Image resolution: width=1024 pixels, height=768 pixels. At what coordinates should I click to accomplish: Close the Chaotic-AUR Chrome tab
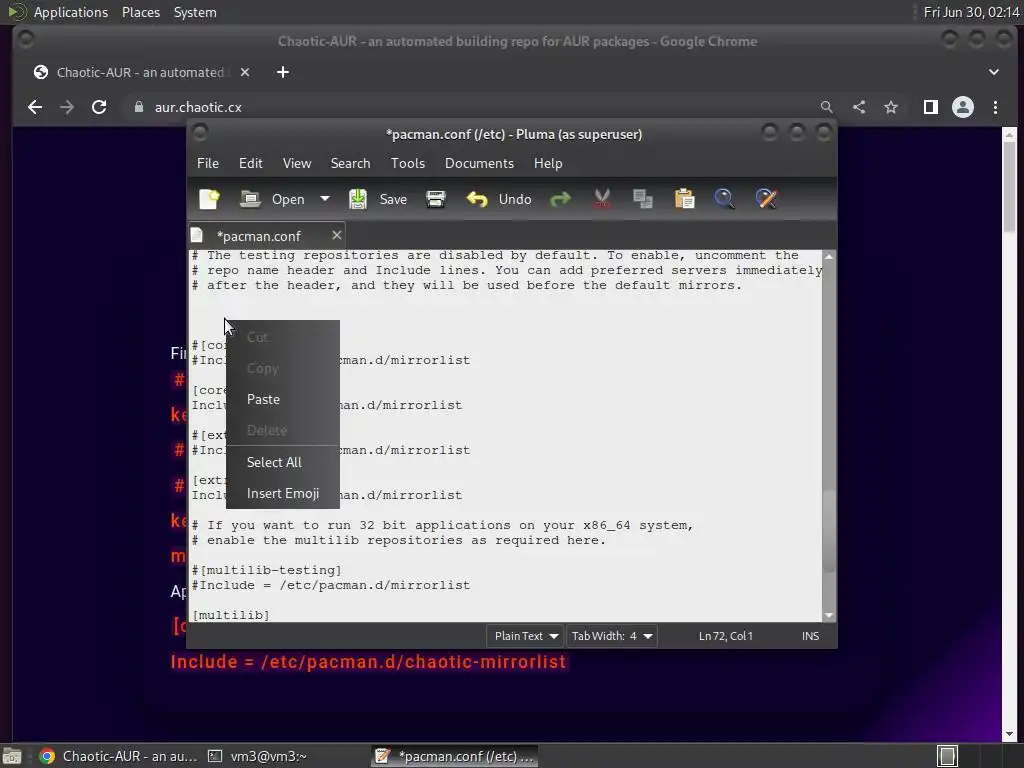(x=245, y=72)
